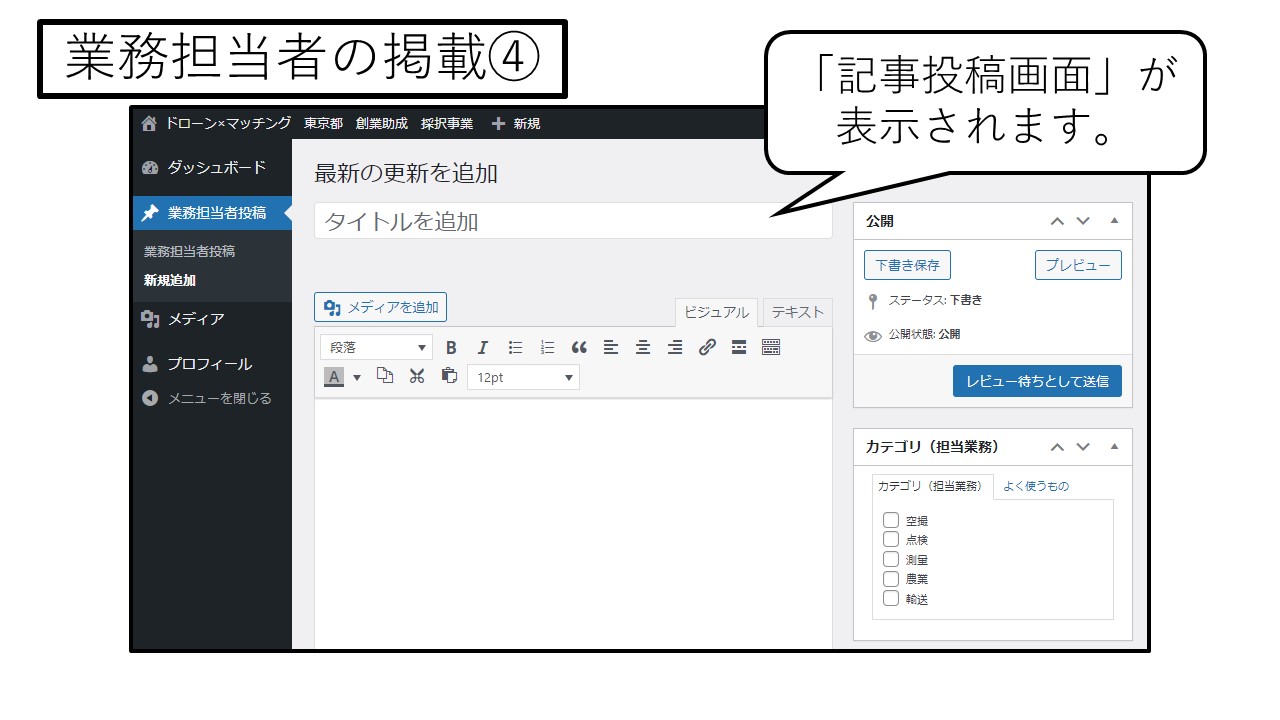Align text right
This screenshot has height=720, width=1280.
(675, 347)
